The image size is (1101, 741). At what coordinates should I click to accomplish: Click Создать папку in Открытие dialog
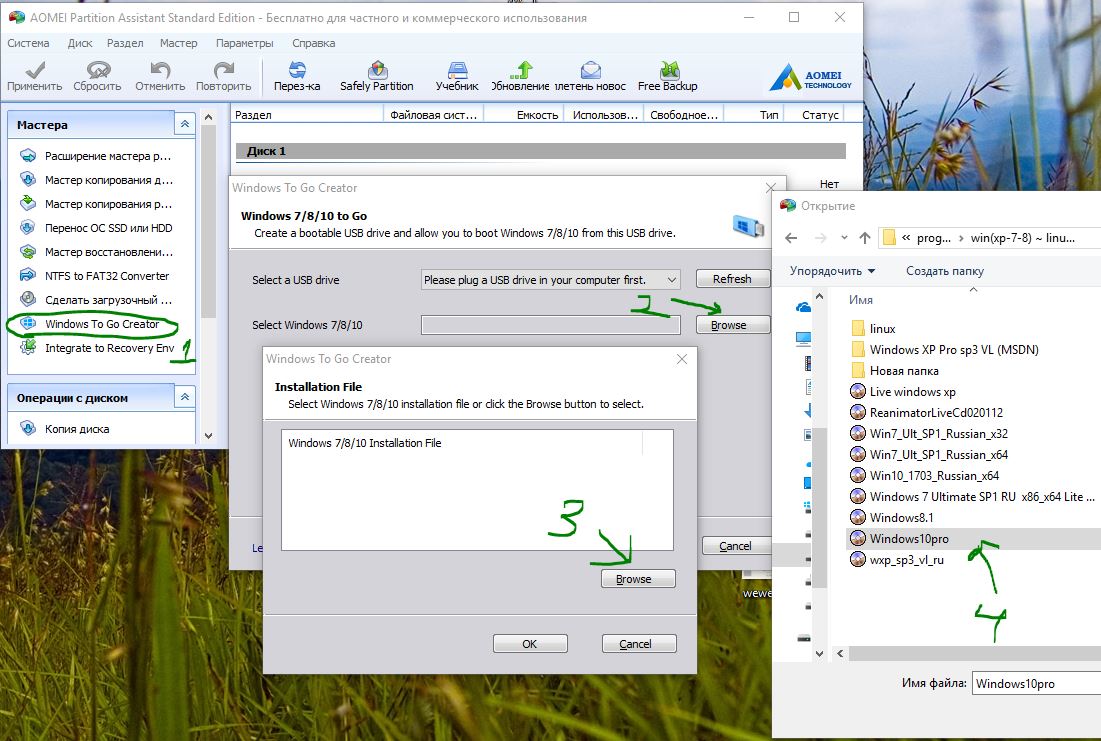(944, 270)
